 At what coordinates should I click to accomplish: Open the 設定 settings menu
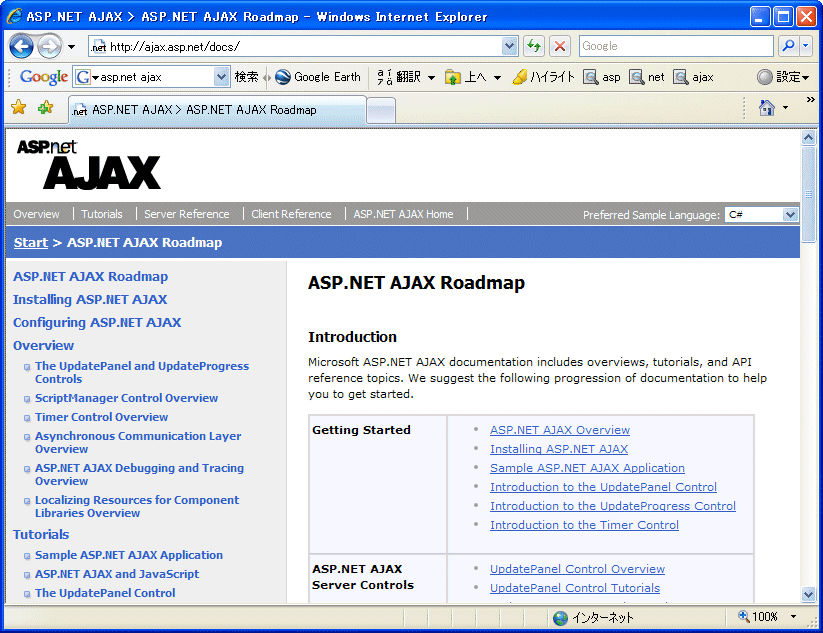(x=783, y=77)
